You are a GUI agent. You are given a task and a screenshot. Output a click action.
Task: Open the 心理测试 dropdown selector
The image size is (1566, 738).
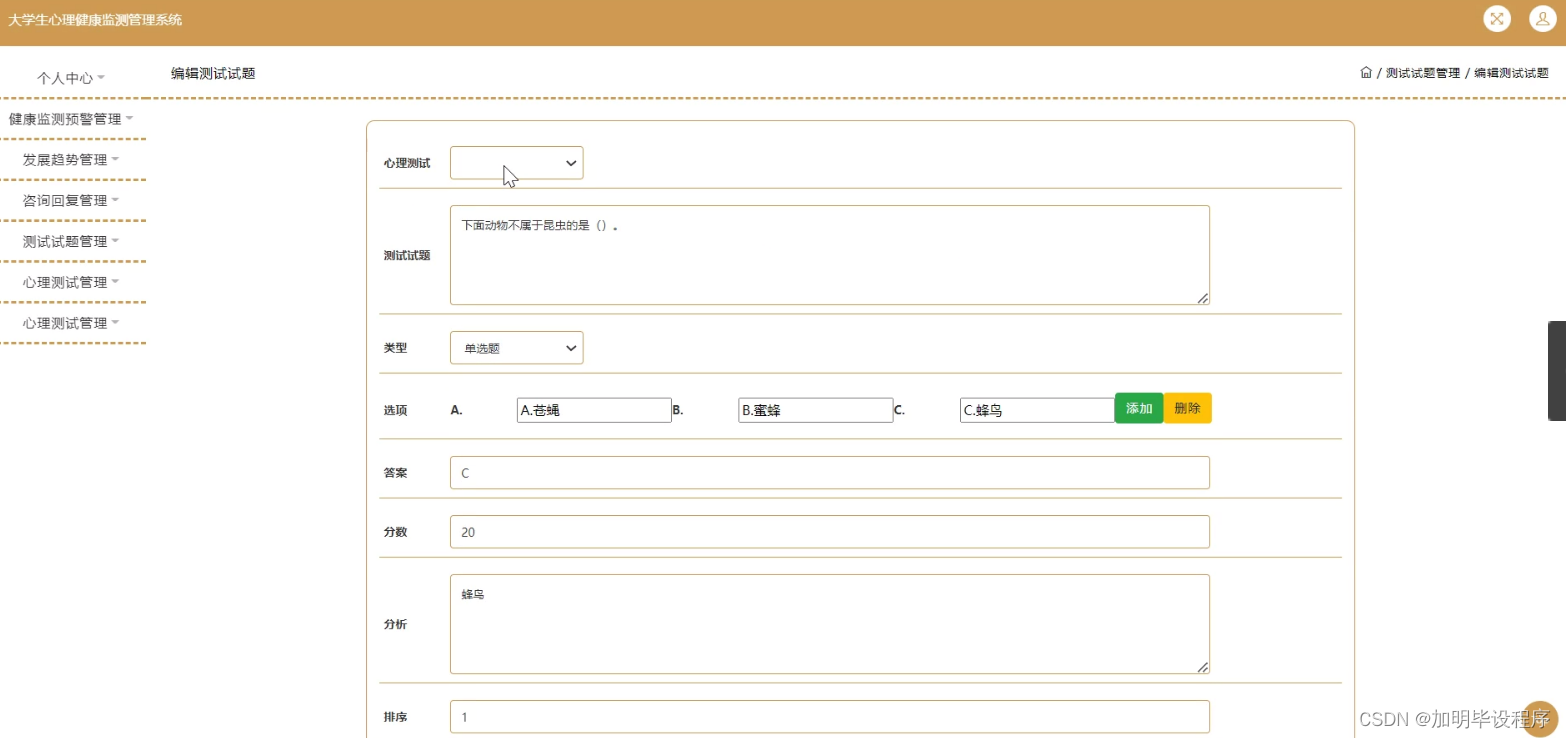click(x=516, y=162)
